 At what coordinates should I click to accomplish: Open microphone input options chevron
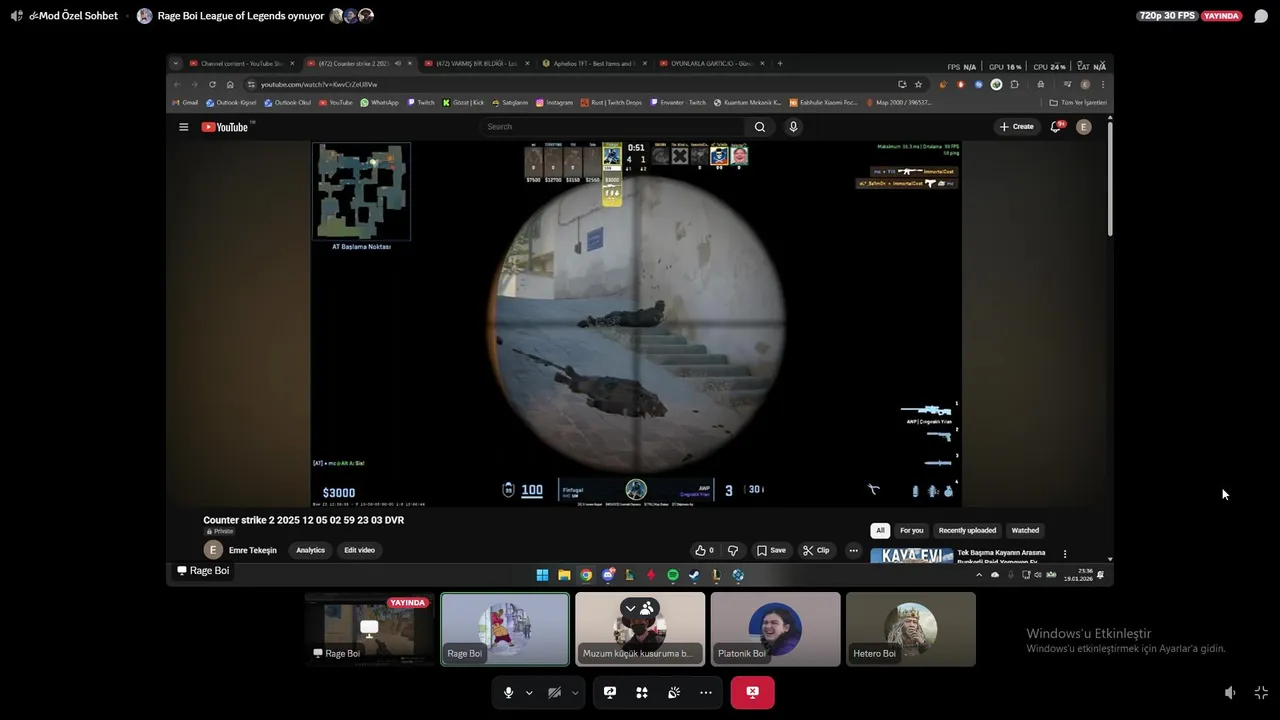click(529, 692)
